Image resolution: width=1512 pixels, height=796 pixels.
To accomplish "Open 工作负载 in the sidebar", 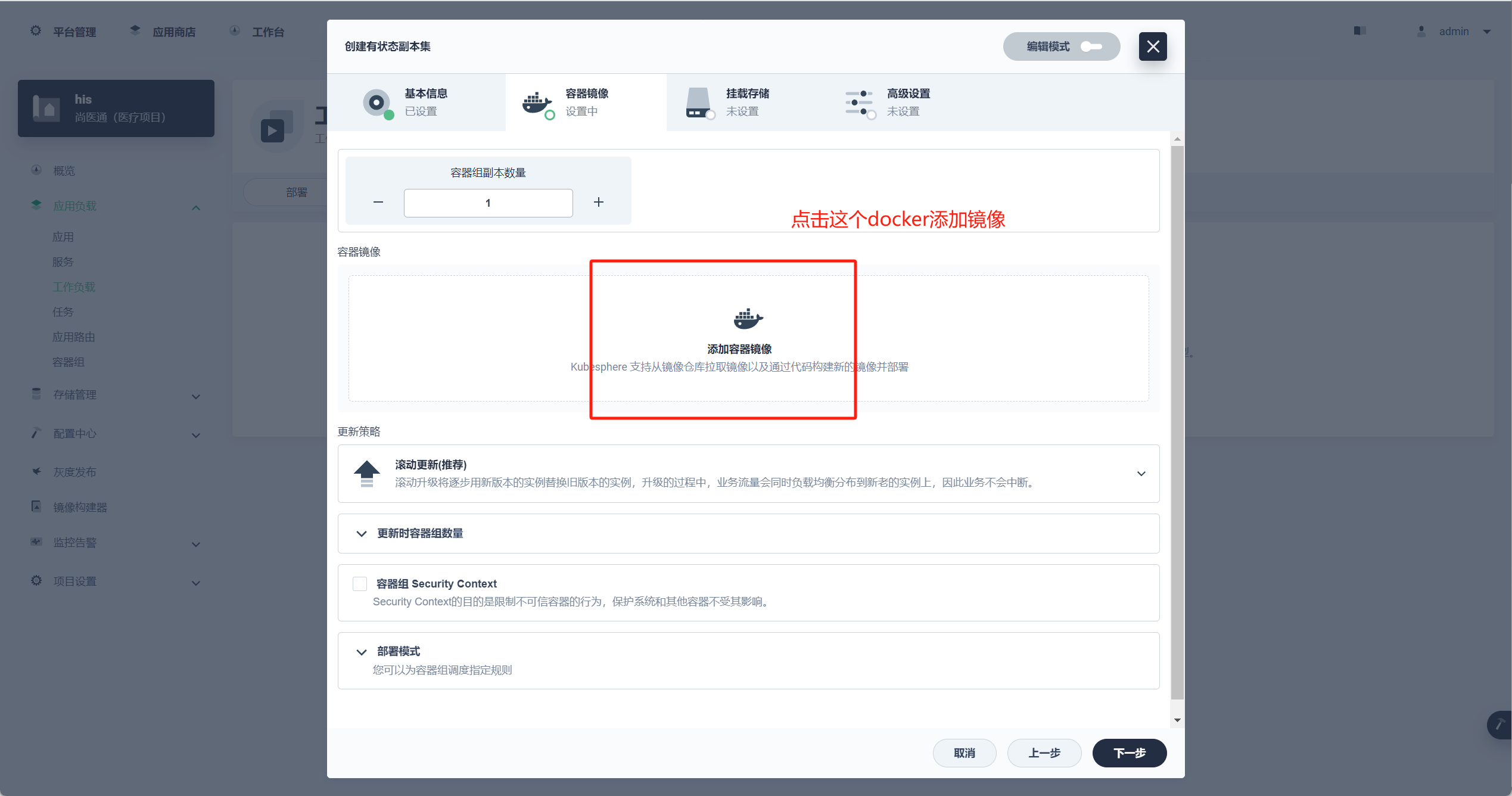I will click(x=74, y=287).
